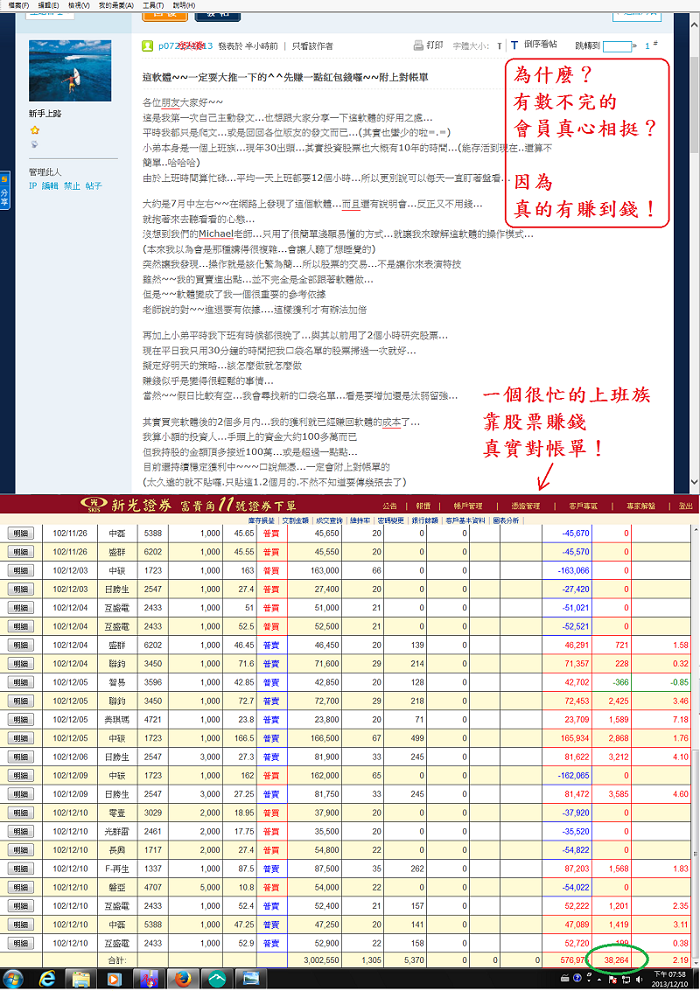Switch to the 交割金額 sub-tab
This screenshot has width=700, height=991.
[x=296, y=521]
